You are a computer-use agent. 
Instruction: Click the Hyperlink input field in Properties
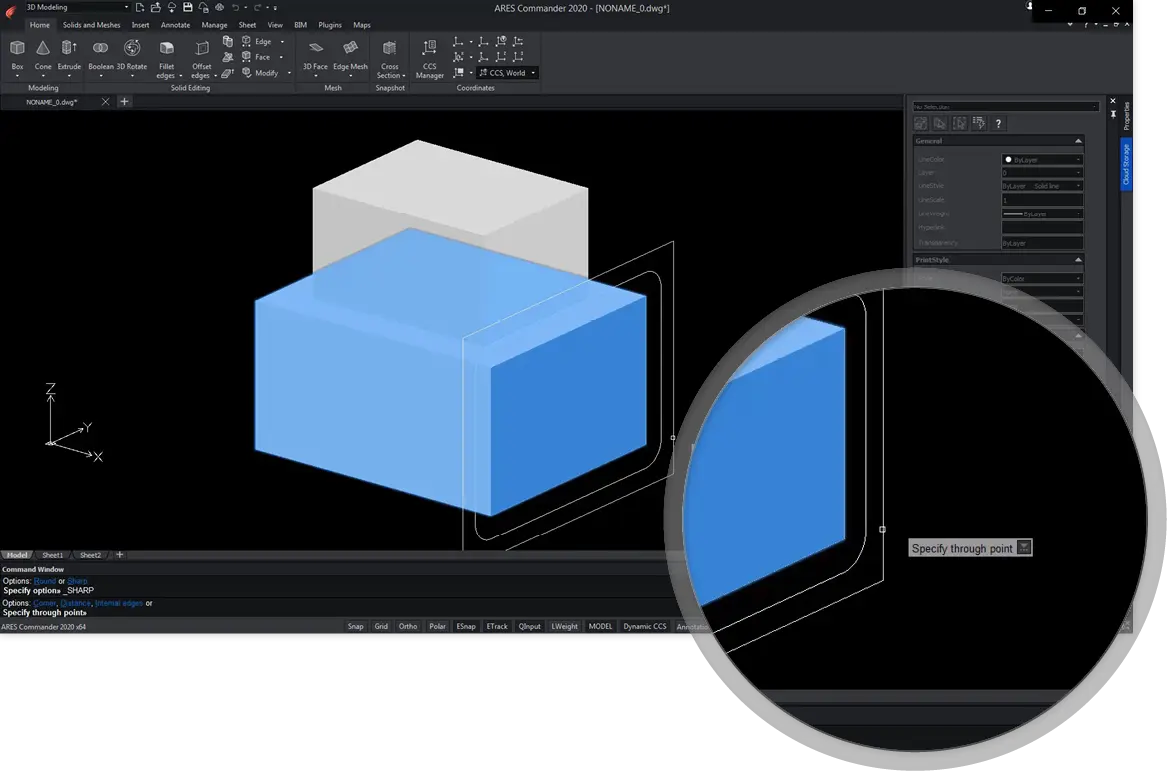[x=1042, y=228]
